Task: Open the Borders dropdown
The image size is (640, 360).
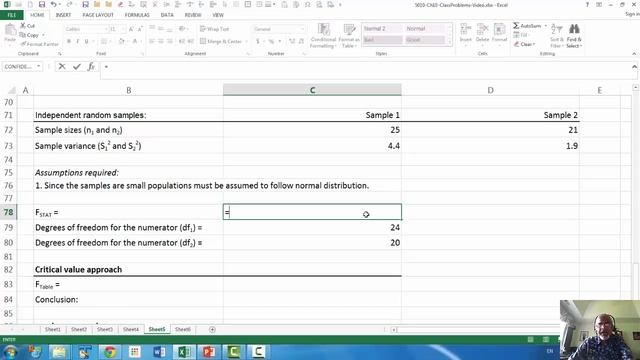Action: 110,41
